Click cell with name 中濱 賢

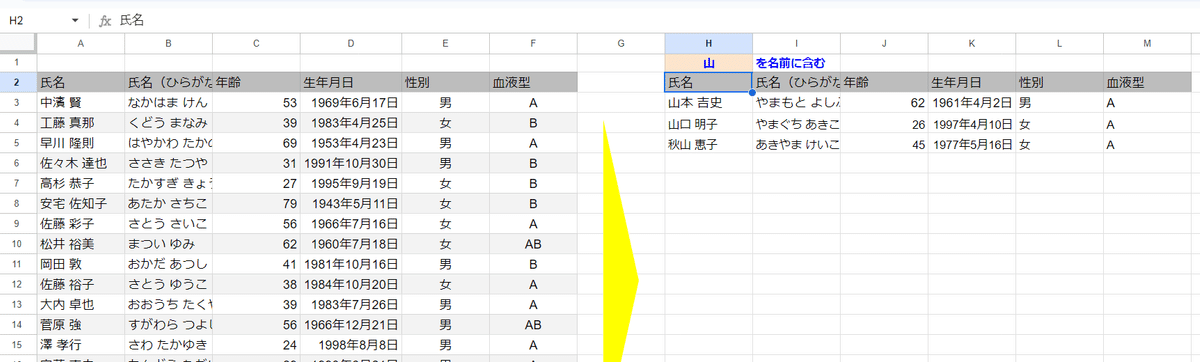(81, 103)
